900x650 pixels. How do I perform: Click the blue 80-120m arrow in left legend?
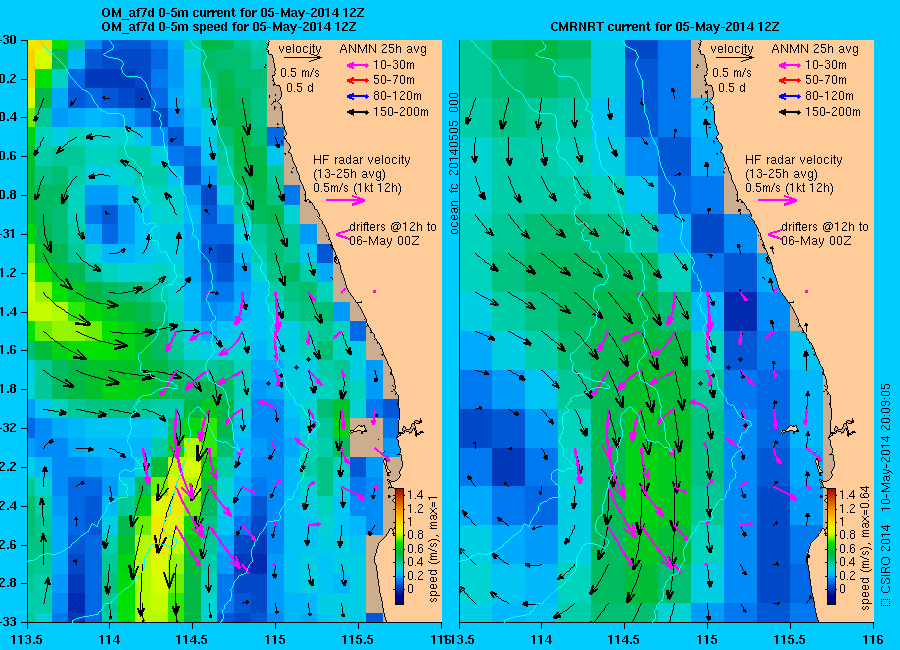pos(358,96)
